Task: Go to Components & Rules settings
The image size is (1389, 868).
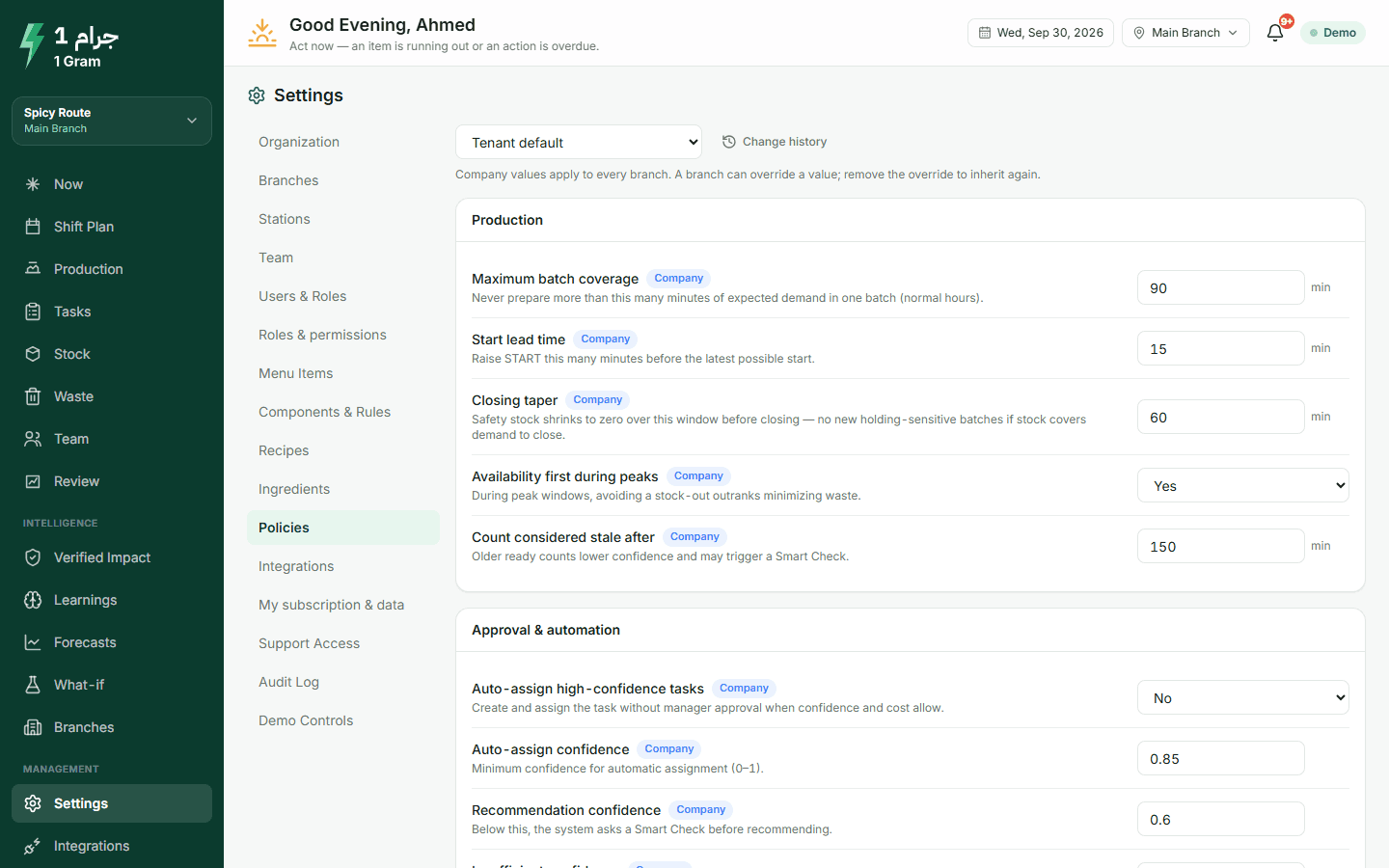Action: tap(343, 412)
